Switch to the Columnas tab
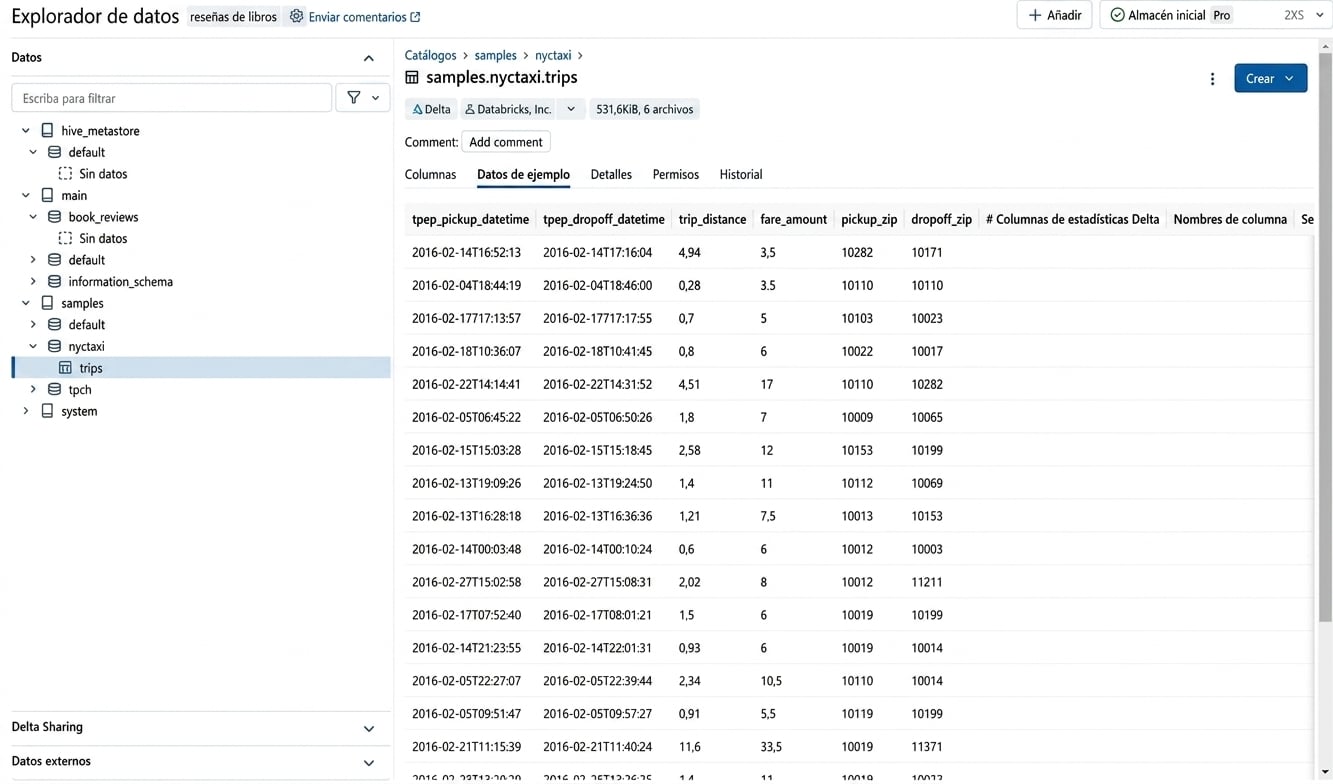1333x784 pixels. pos(430,175)
